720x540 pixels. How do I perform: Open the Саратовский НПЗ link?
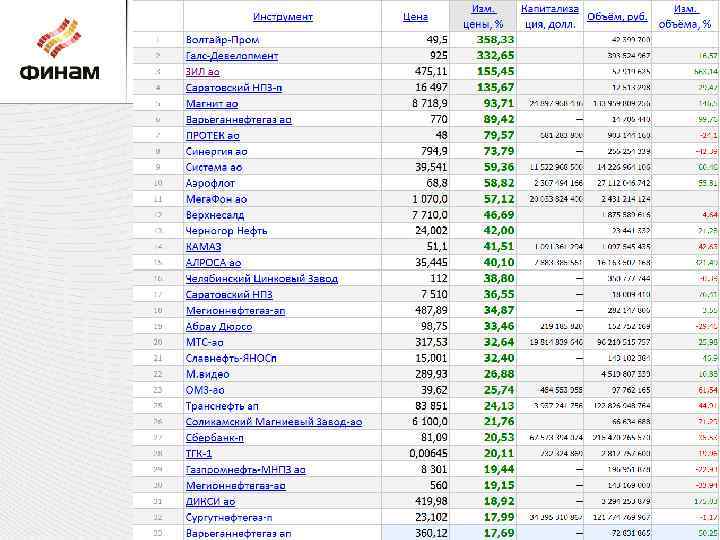click(229, 294)
